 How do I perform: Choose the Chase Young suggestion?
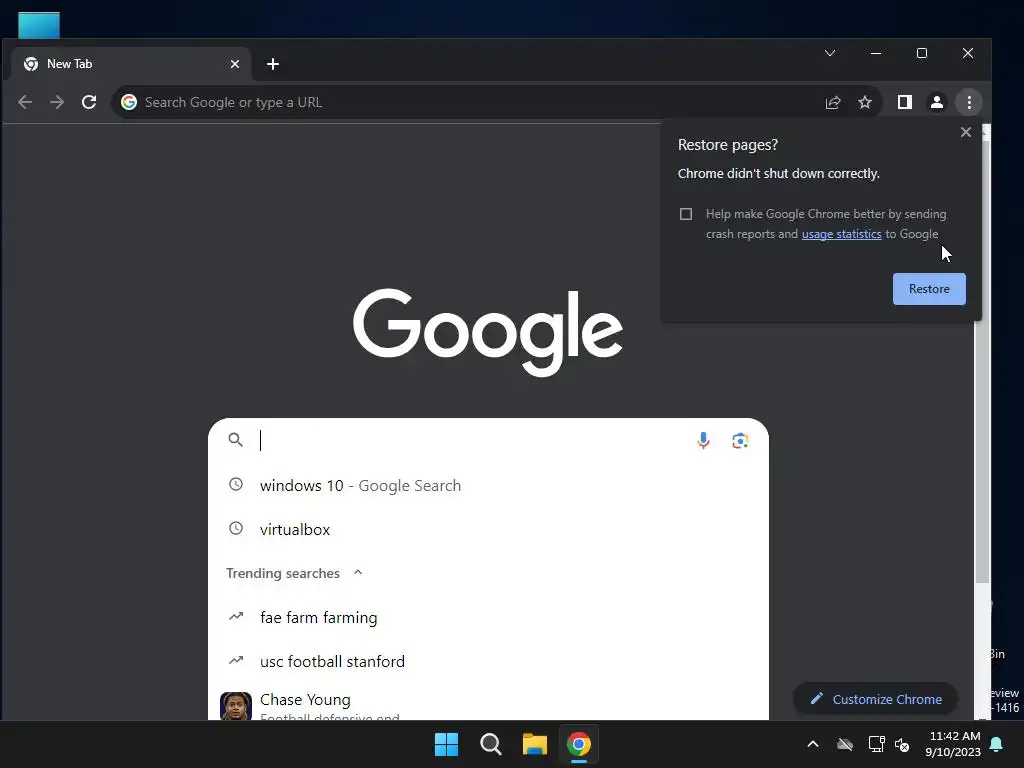pos(488,703)
